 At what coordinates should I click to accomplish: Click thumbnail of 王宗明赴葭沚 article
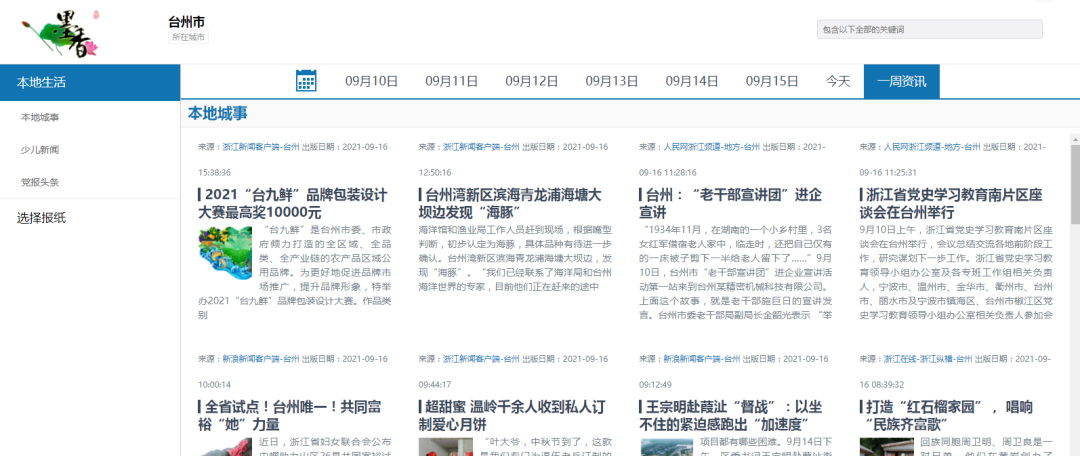pyautogui.click(x=666, y=447)
